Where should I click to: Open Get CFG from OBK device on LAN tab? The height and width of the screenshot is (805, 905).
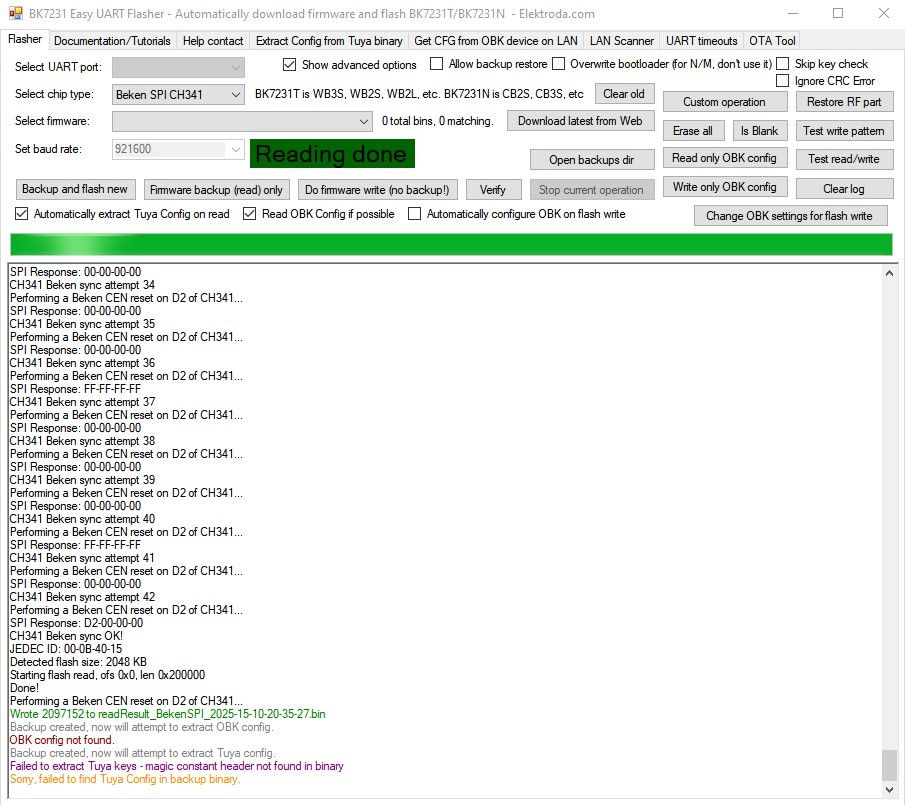point(496,41)
